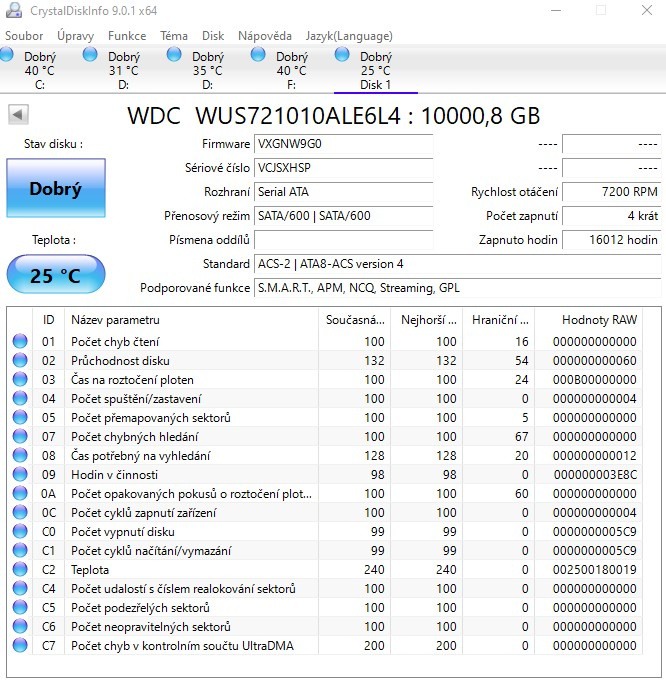Click RAW value 002500180019

click(595, 570)
